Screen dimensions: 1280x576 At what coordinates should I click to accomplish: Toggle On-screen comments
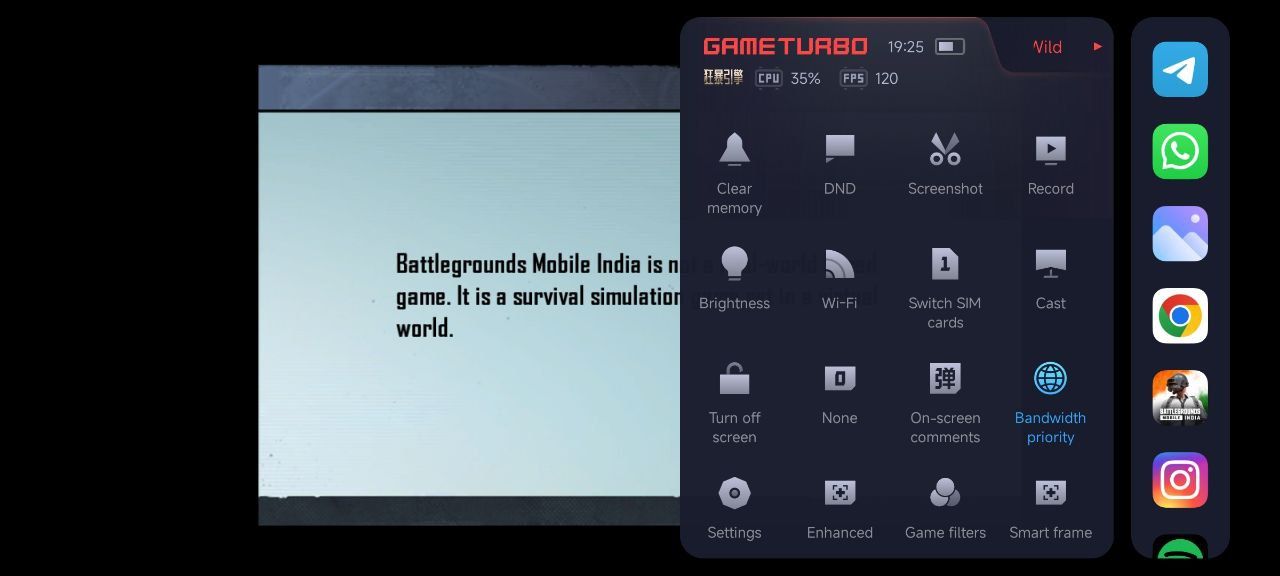(945, 378)
